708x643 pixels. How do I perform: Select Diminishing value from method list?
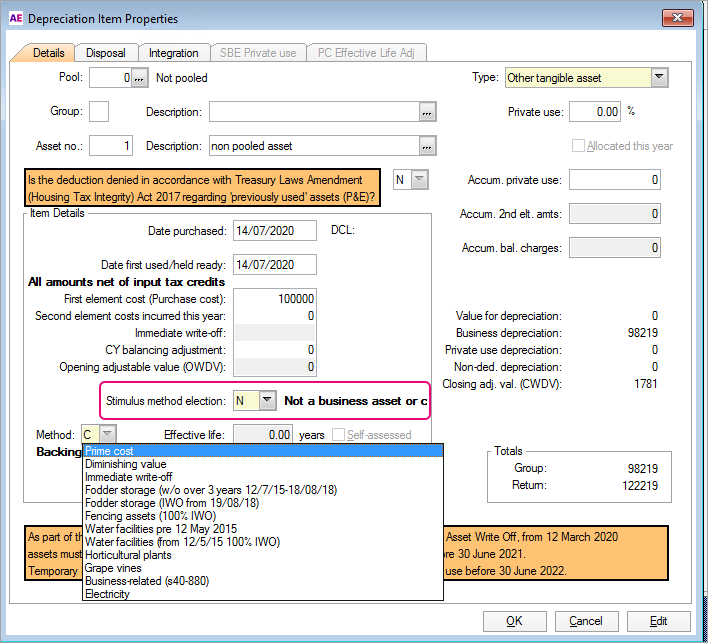click(126, 464)
